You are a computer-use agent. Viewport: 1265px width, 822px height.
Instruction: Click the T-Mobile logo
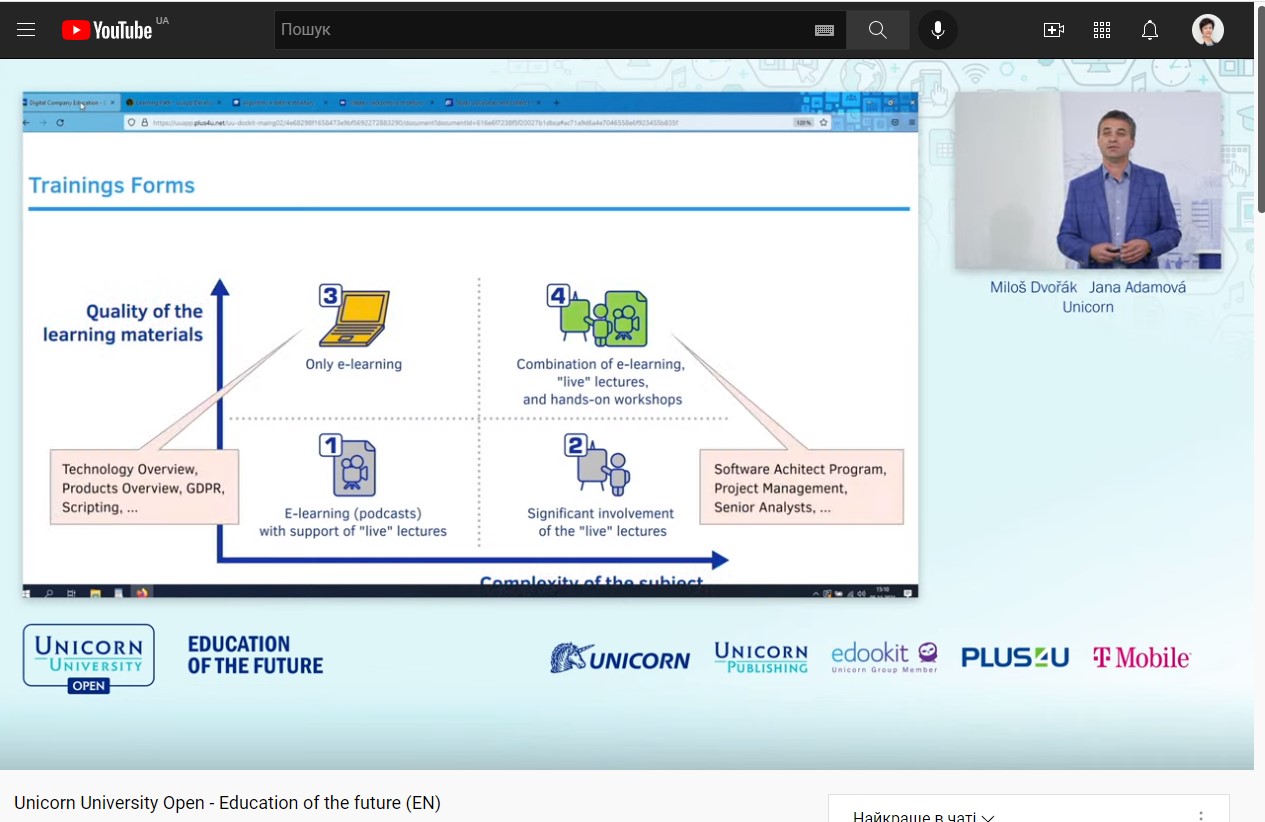[x=1141, y=657]
